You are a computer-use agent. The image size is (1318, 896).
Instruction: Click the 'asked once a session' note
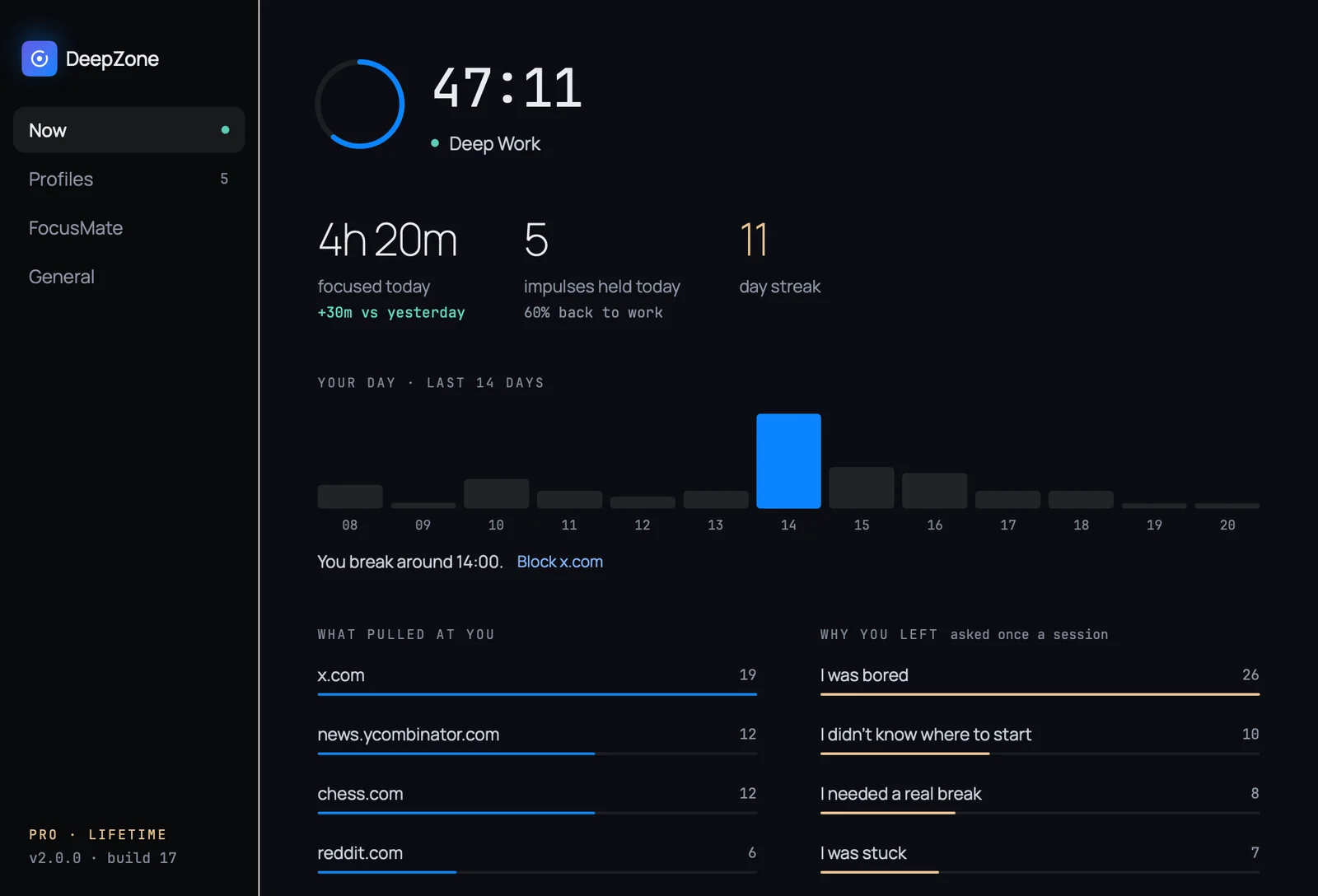[x=1030, y=635]
